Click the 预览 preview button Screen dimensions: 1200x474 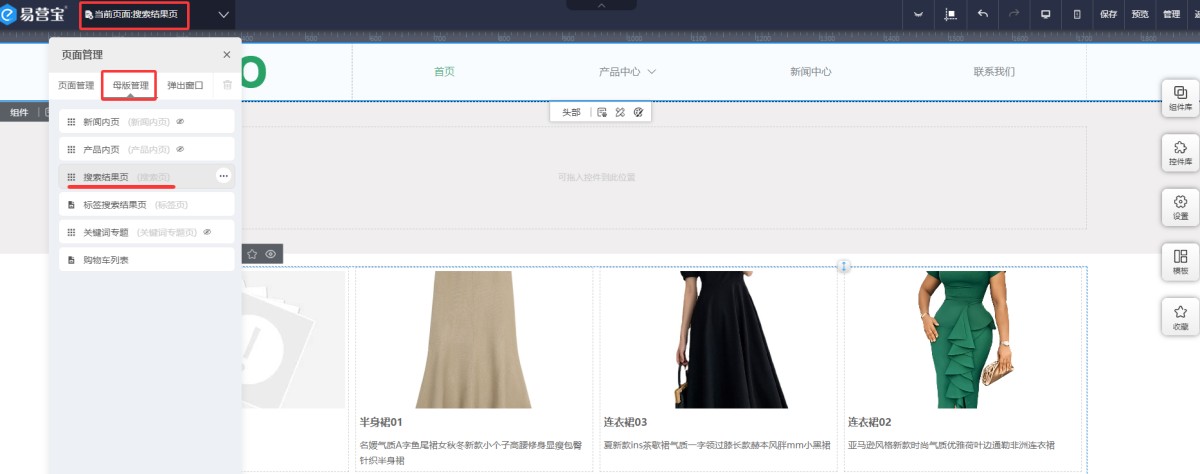pyautogui.click(x=1140, y=15)
